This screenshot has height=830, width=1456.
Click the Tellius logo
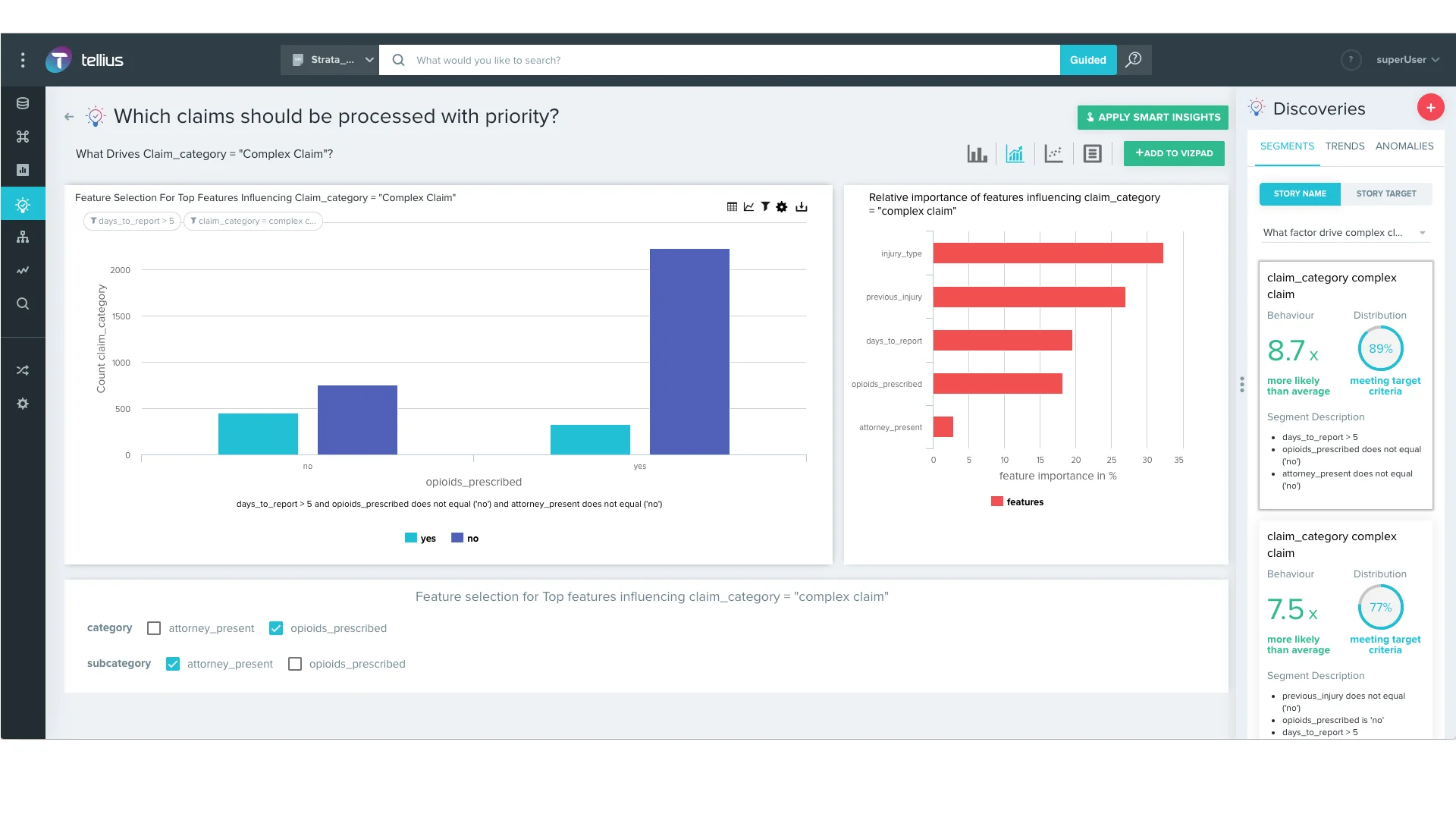pos(84,60)
